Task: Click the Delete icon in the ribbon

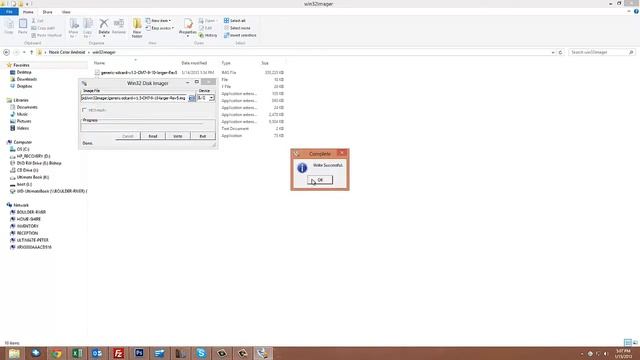Action: [x=104, y=27]
